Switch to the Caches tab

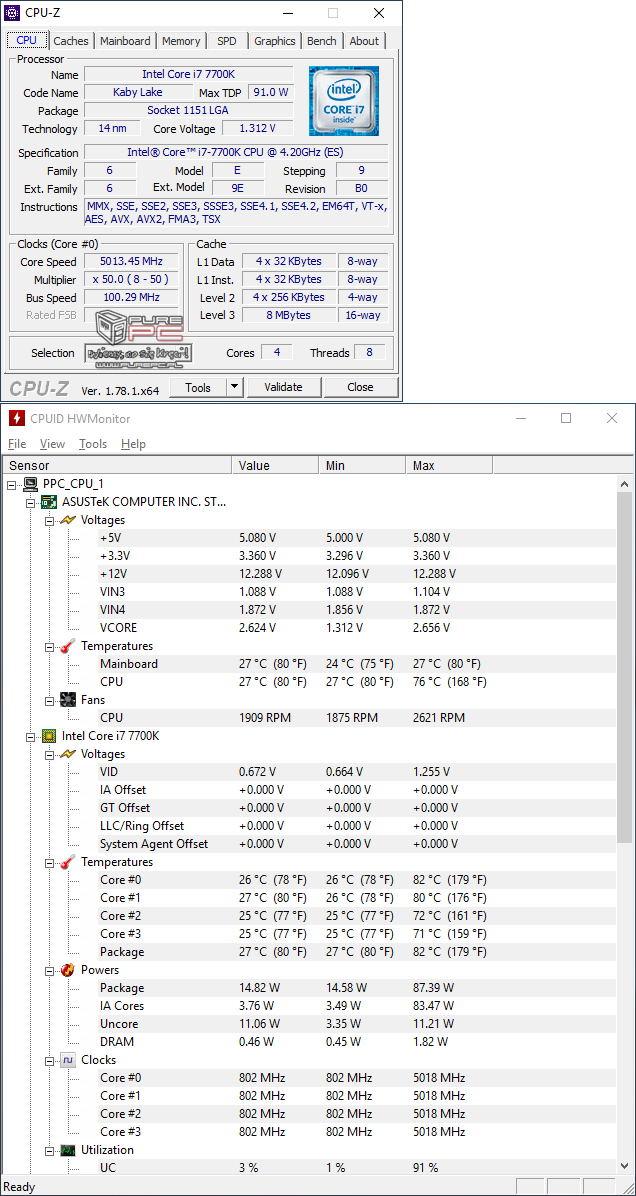coord(71,41)
